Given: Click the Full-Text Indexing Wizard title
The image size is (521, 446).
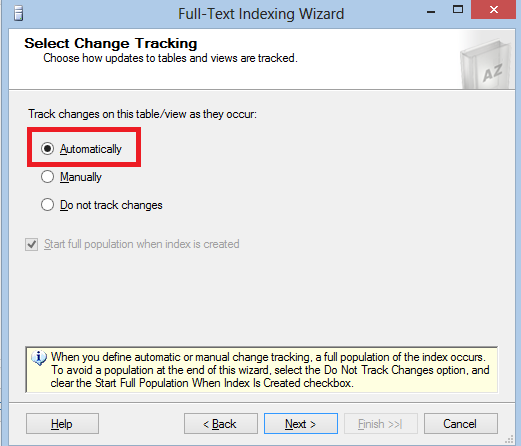Looking at the screenshot, I should click(261, 14).
